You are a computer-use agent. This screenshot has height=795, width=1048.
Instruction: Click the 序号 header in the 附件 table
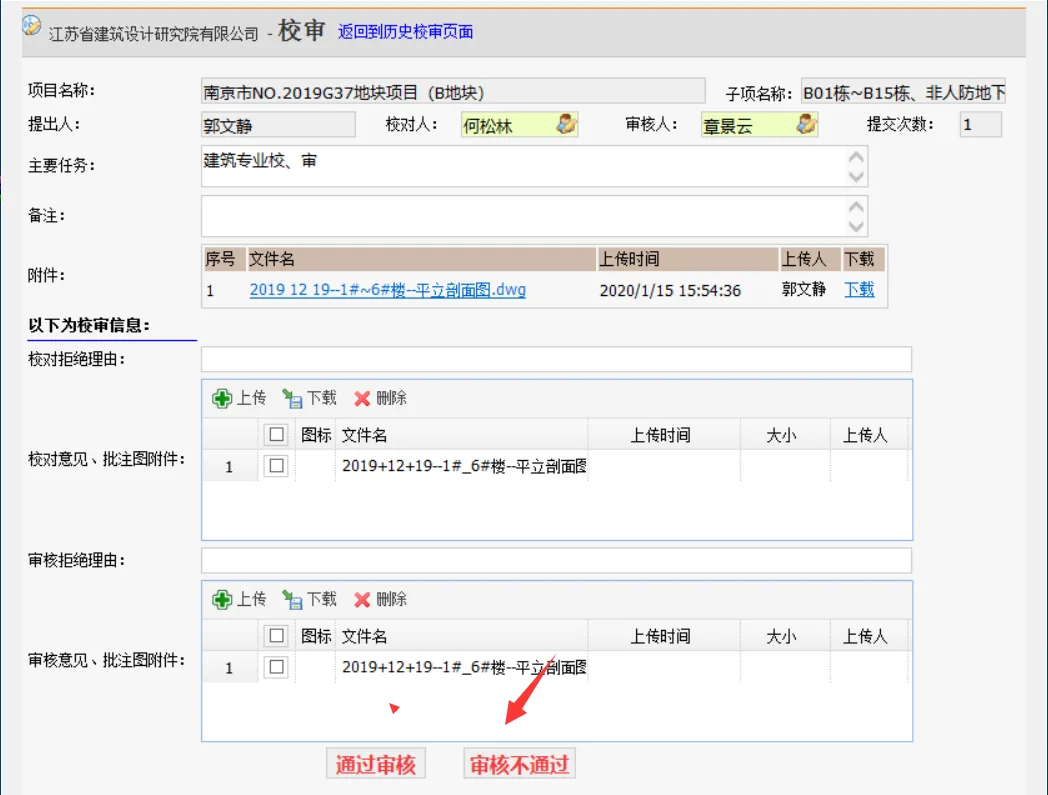tap(224, 259)
